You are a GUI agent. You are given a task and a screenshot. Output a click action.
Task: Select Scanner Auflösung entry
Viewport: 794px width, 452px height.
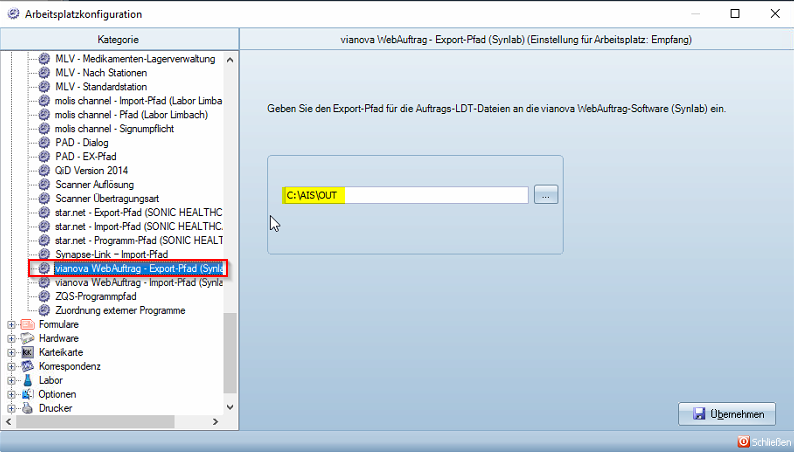tap(94, 185)
